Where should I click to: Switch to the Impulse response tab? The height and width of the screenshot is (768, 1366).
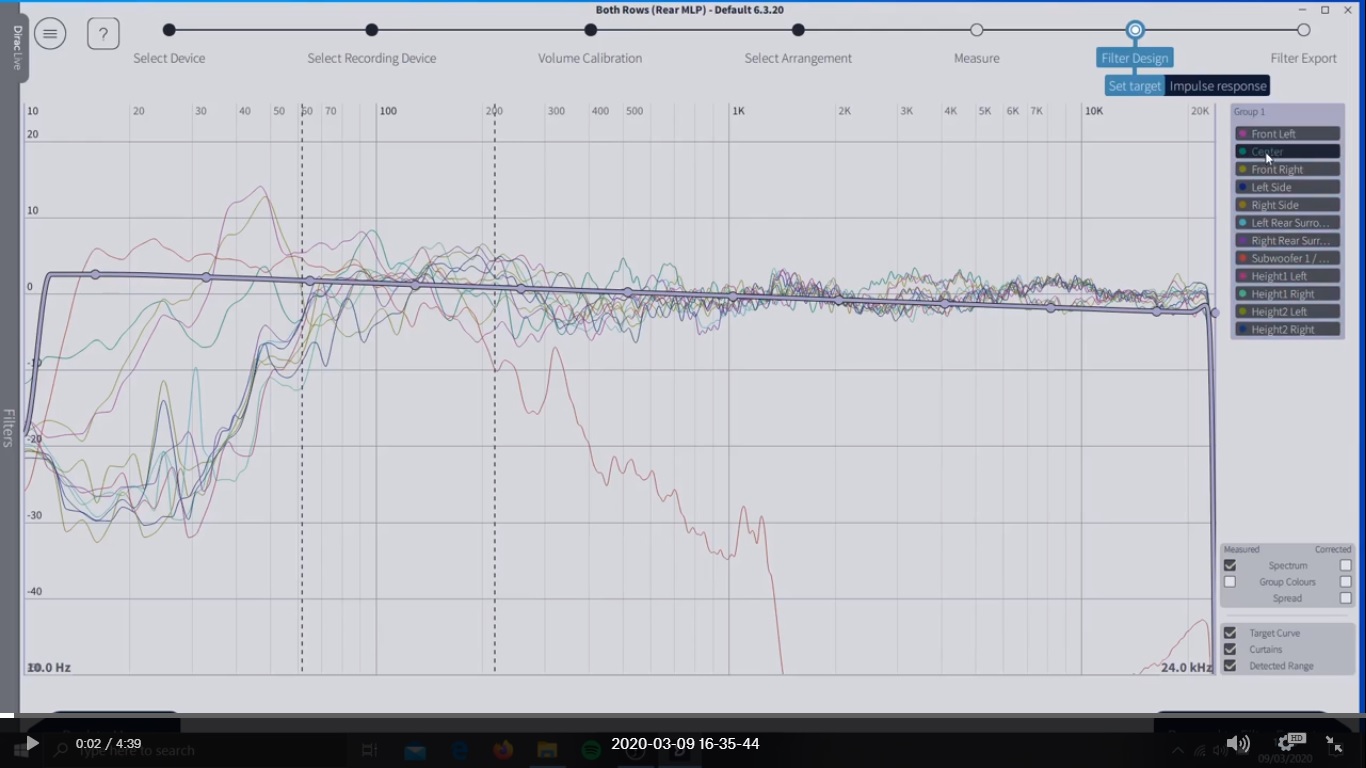[x=1217, y=86]
